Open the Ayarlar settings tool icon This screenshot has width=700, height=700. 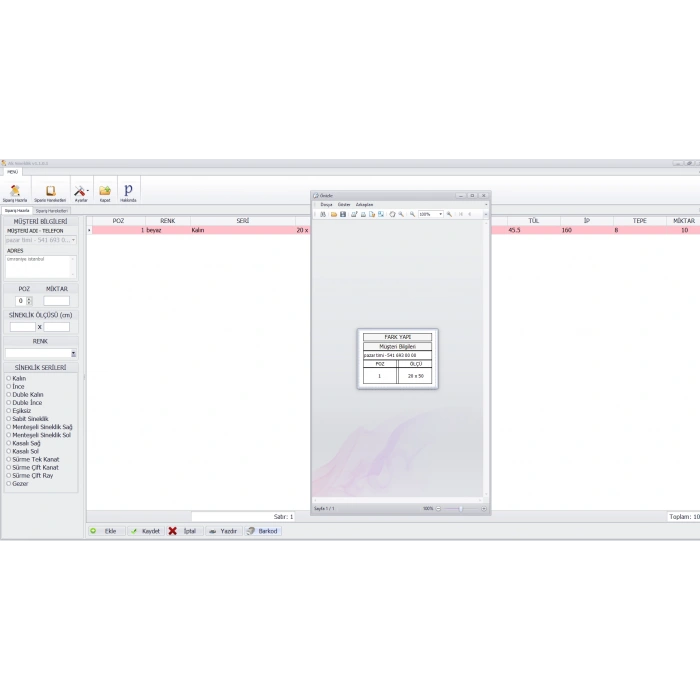coord(81,191)
